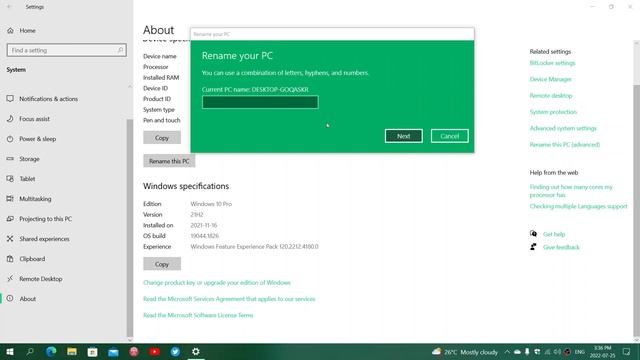The image size is (640, 360).
Task: Copy the device specifications
Action: coord(162,138)
